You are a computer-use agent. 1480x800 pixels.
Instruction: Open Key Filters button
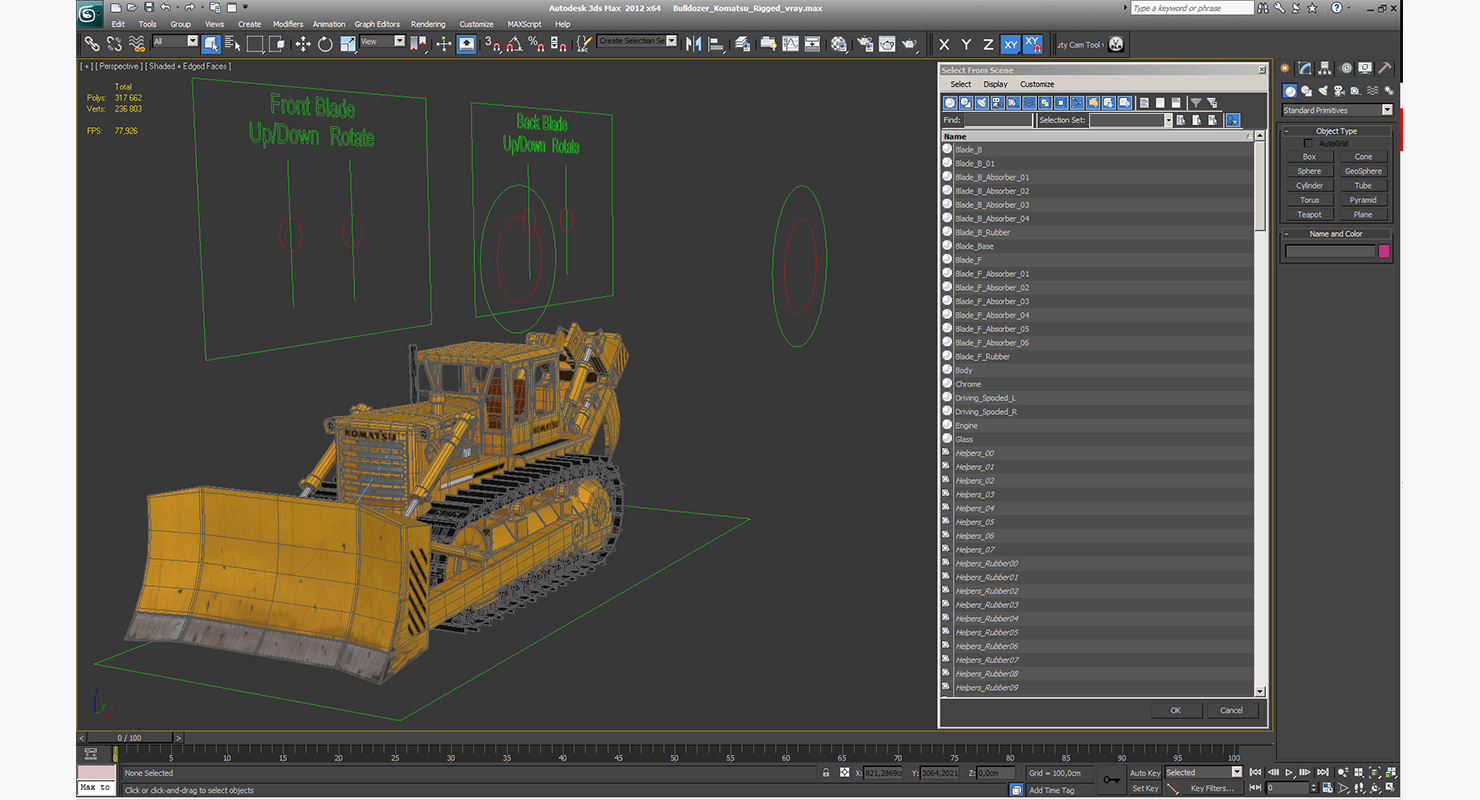coord(1212,788)
